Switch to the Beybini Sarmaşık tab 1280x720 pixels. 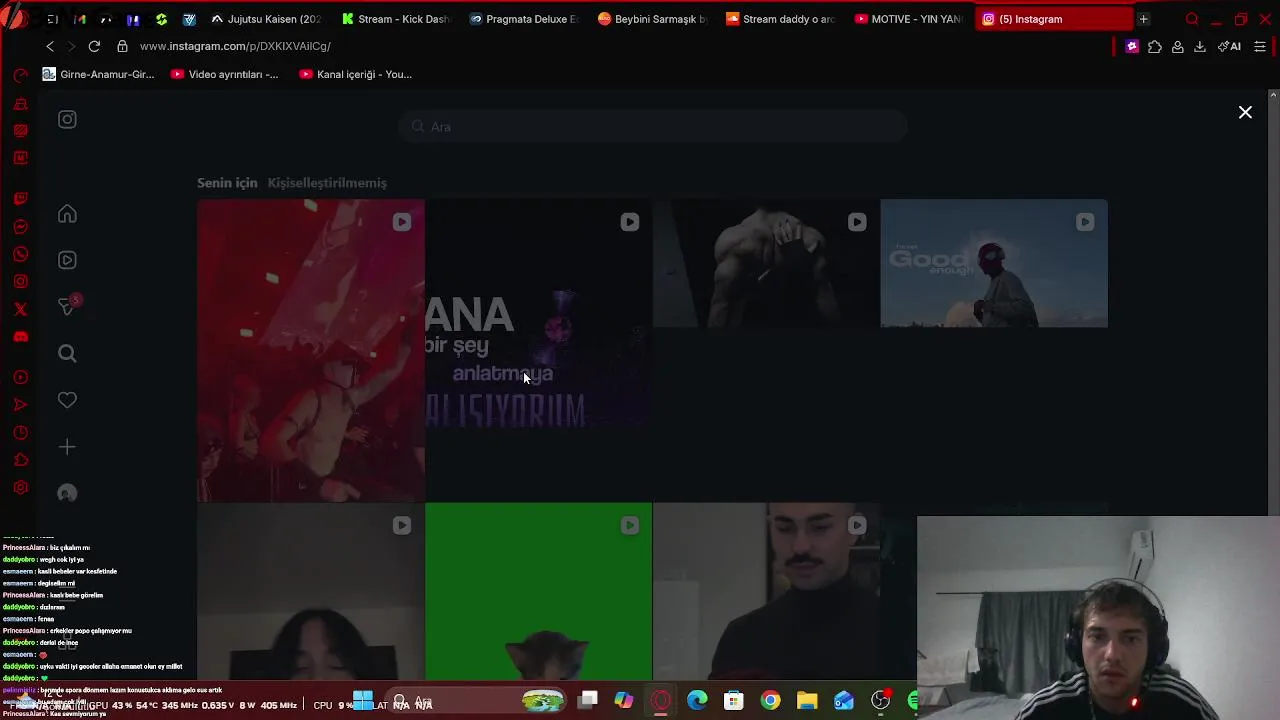pos(652,19)
